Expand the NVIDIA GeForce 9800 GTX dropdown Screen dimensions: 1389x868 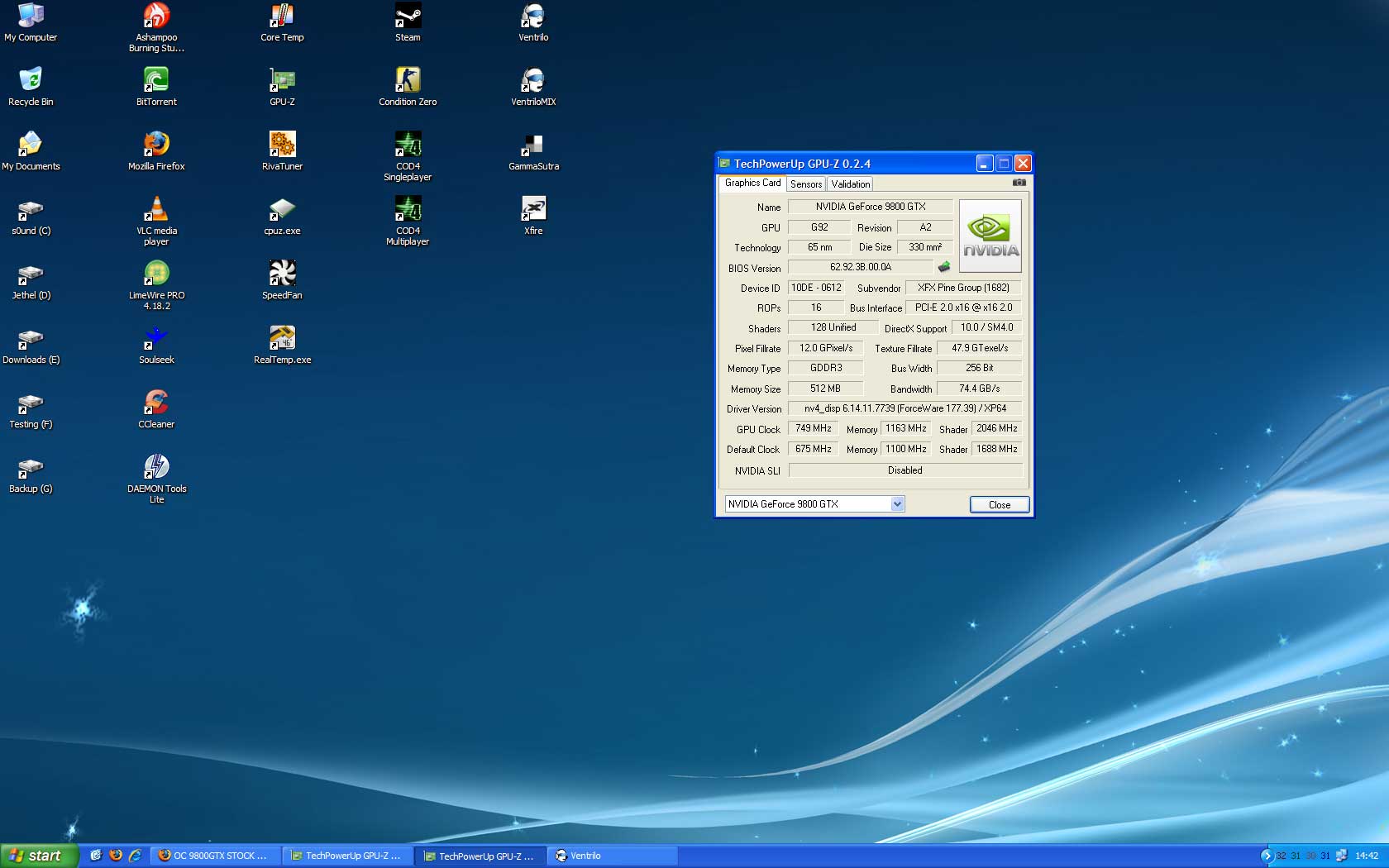tap(897, 504)
